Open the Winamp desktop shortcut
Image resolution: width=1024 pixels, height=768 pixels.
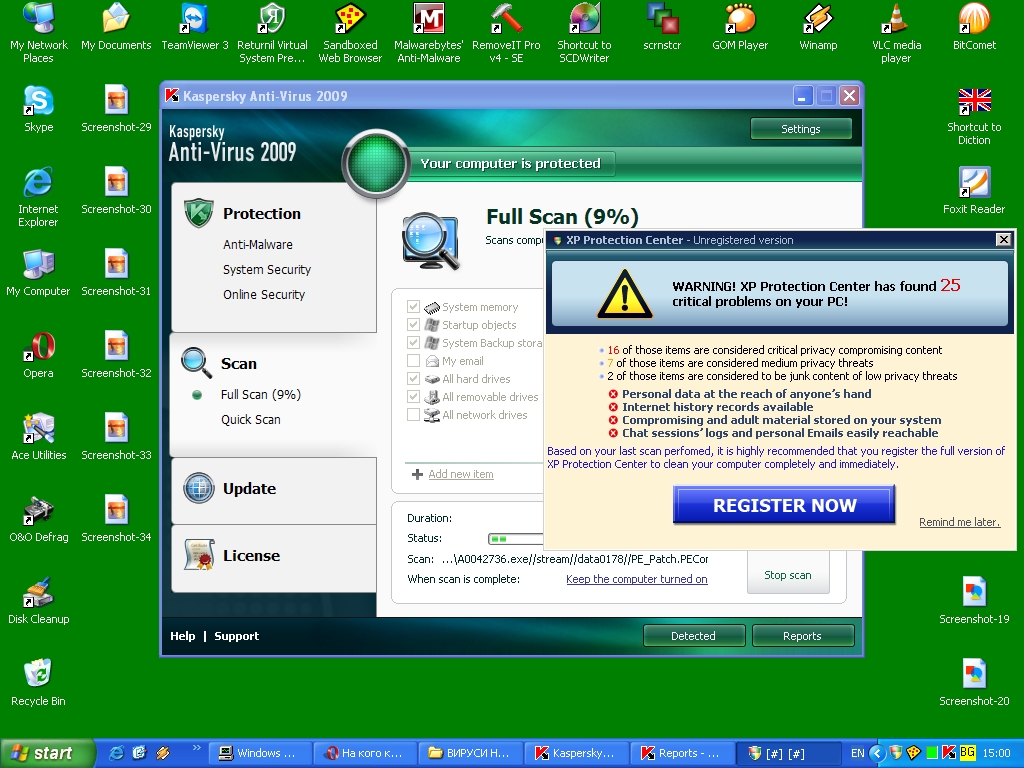click(x=818, y=27)
